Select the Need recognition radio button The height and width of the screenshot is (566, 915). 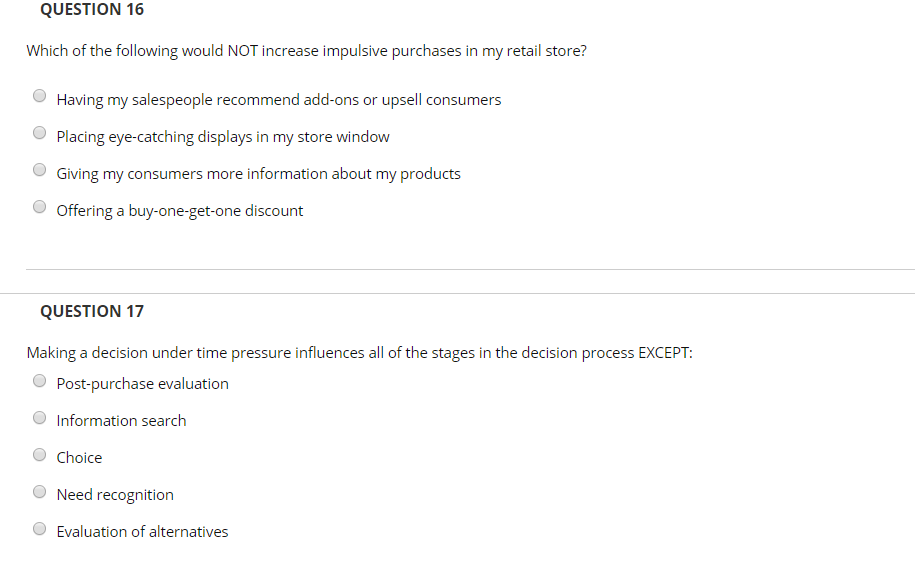[x=39, y=491]
